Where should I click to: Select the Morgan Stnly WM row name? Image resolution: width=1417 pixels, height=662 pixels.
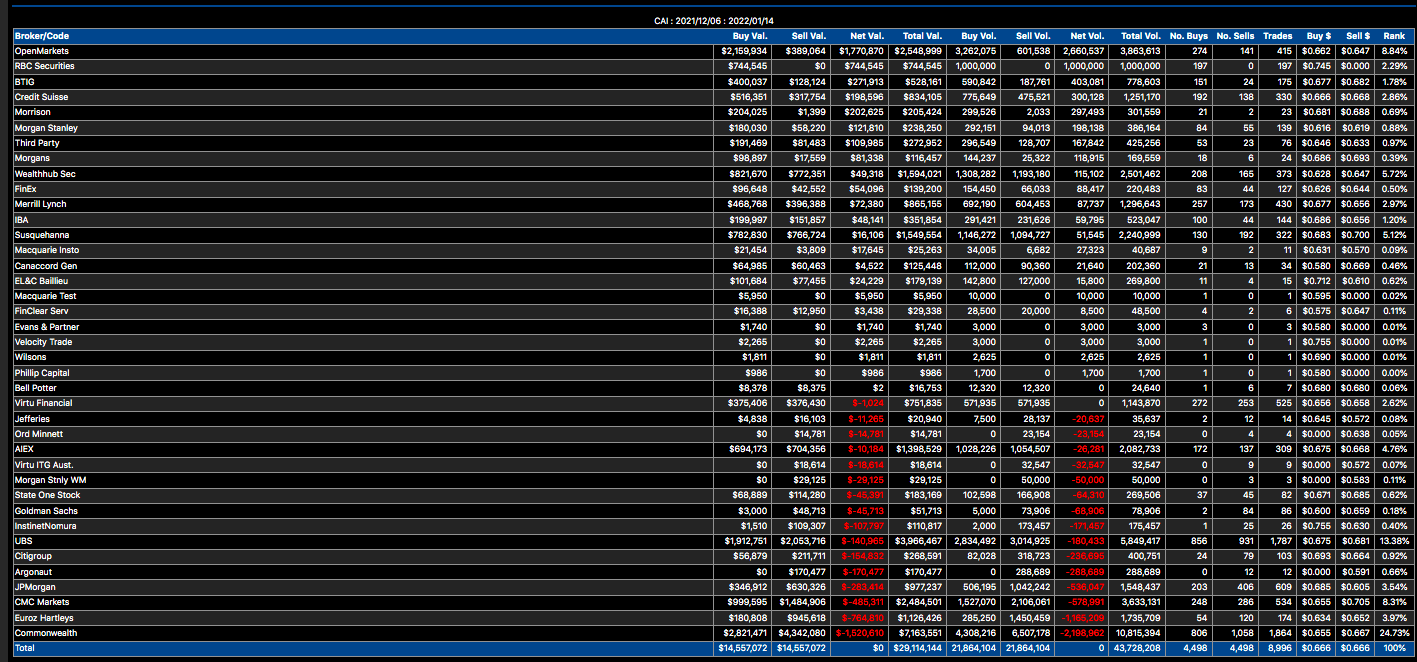pyautogui.click(x=48, y=480)
